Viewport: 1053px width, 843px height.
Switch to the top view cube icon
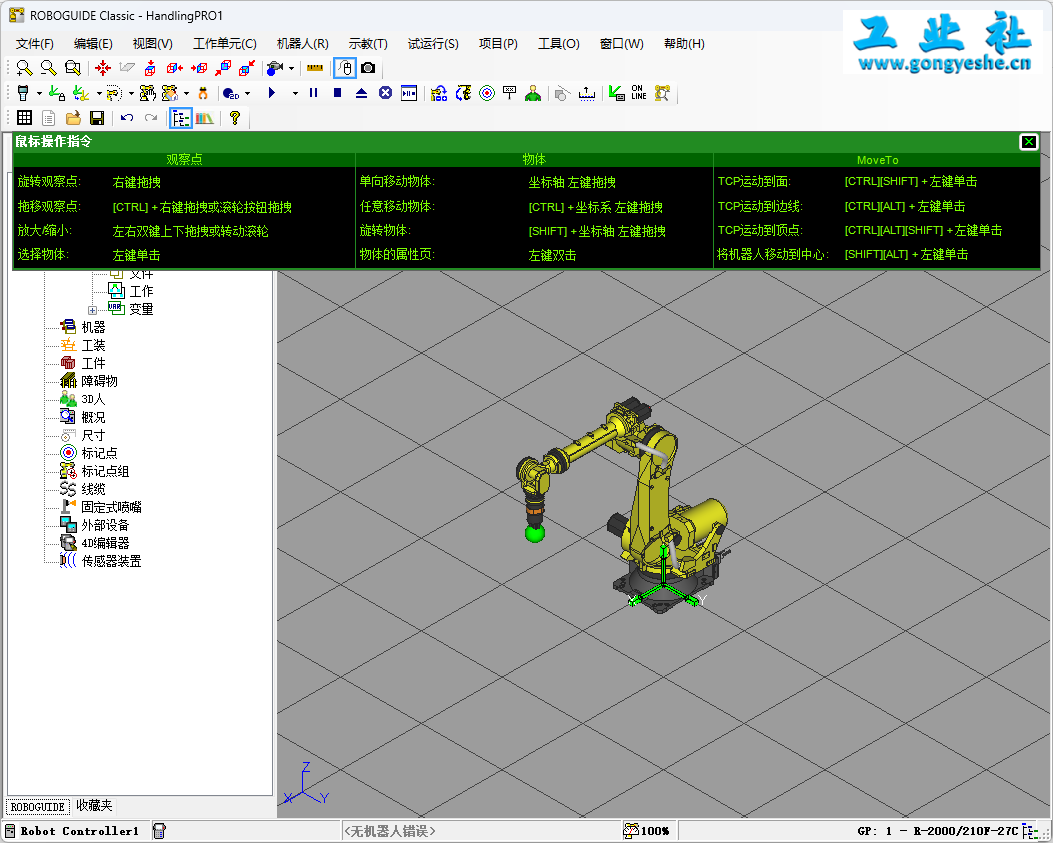coord(150,68)
